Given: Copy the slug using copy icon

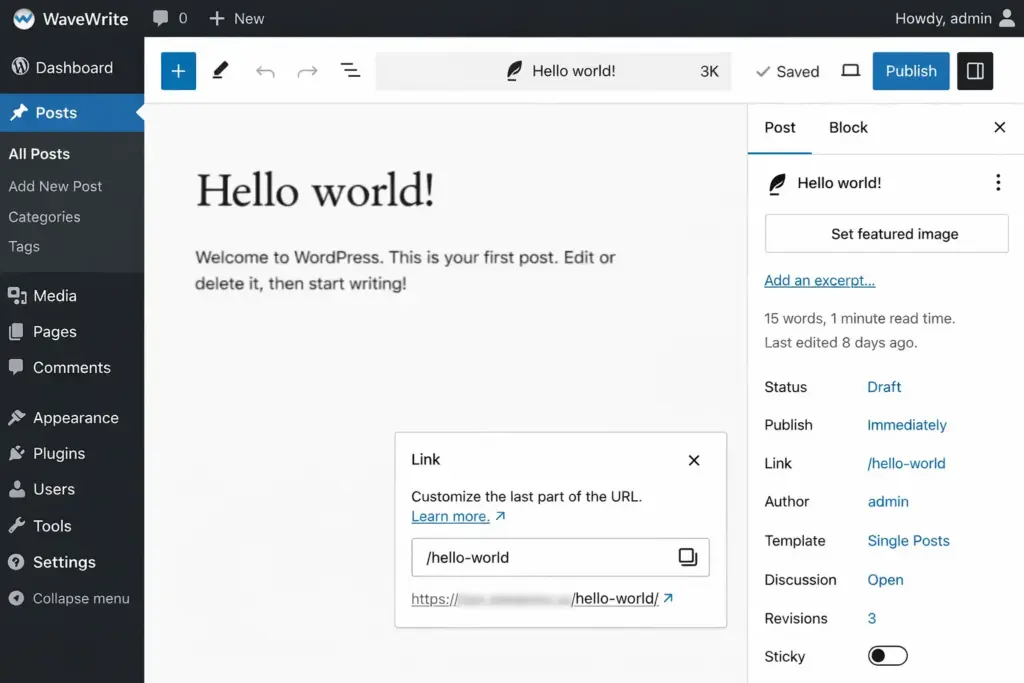Looking at the screenshot, I should click(x=688, y=557).
